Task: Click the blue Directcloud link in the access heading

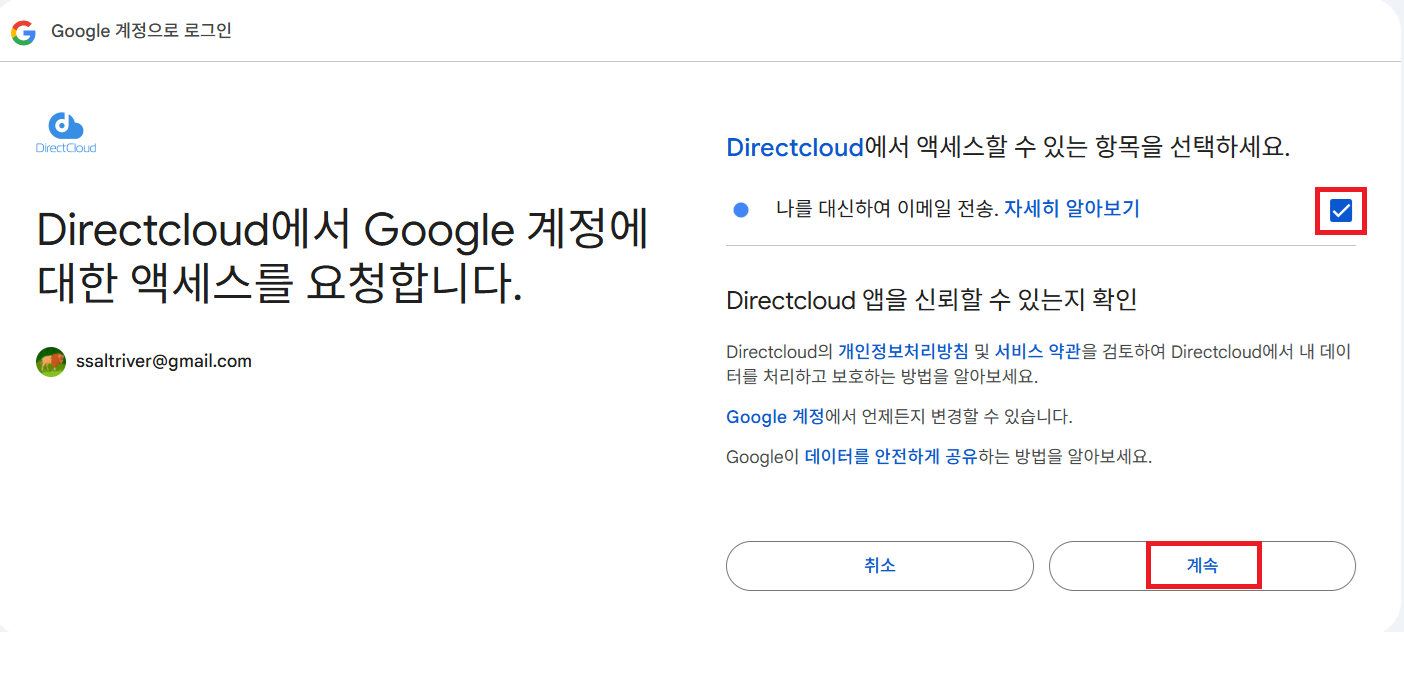Action: 794,148
